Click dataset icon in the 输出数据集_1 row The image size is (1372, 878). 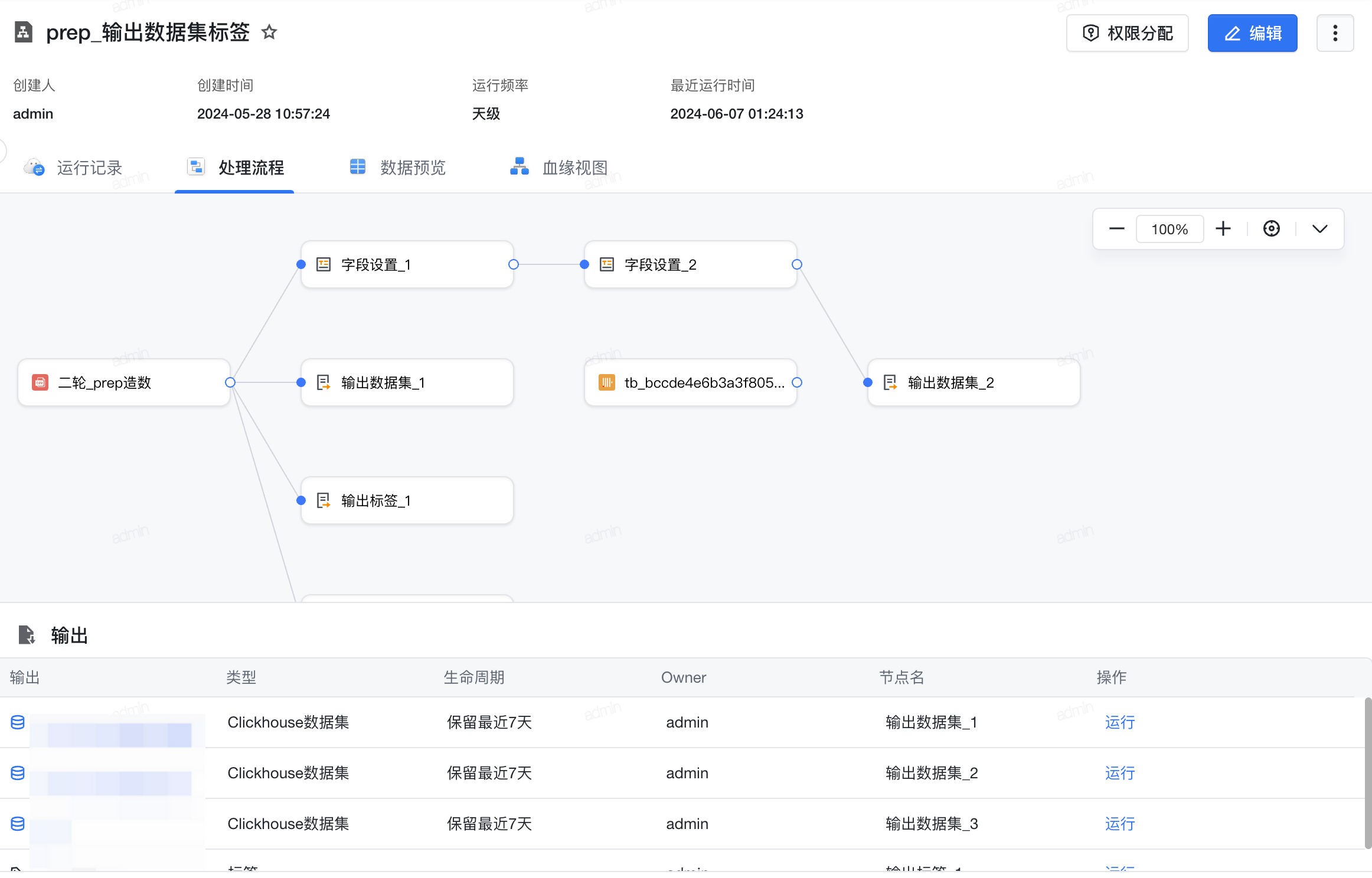pos(18,722)
